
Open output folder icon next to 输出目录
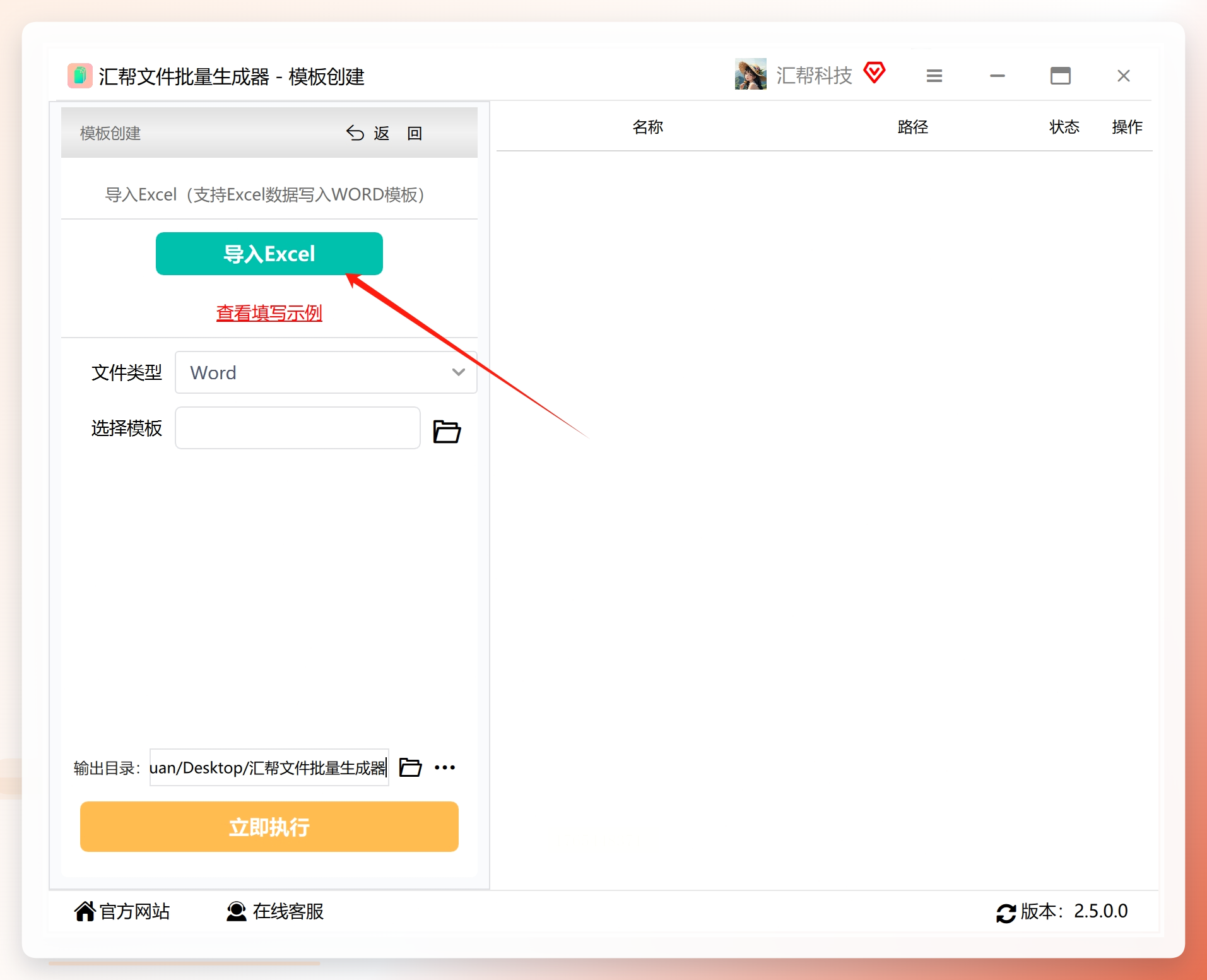411,767
